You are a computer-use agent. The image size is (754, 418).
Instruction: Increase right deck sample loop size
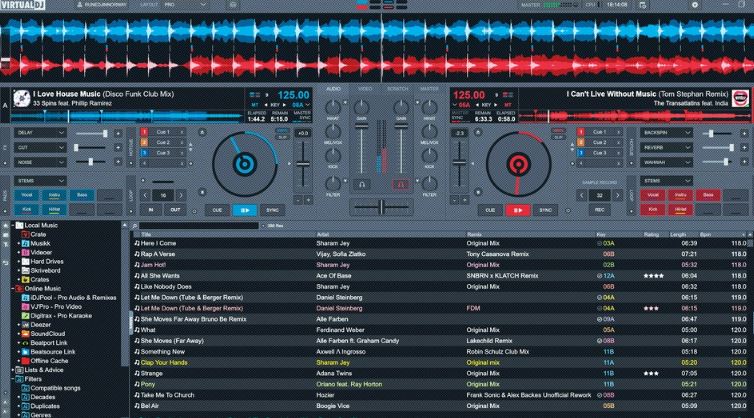coord(617,195)
